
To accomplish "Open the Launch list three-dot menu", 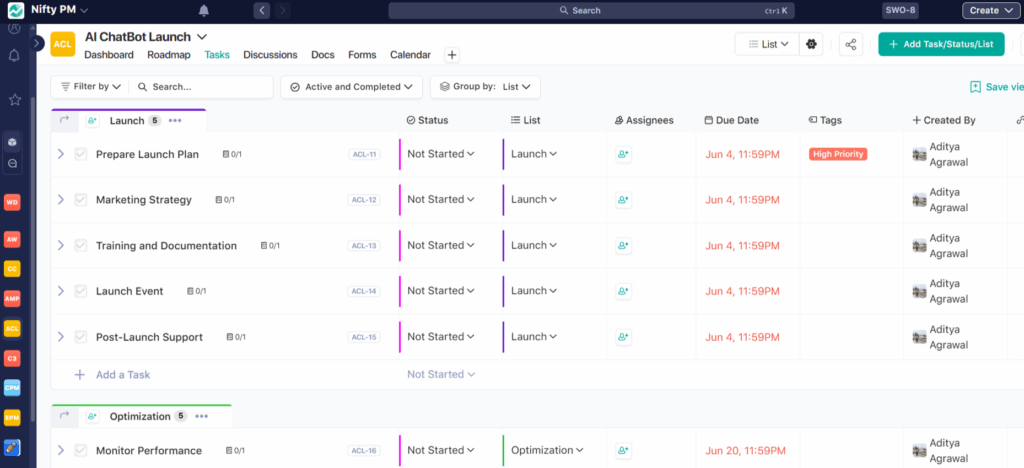I will 175,121.
